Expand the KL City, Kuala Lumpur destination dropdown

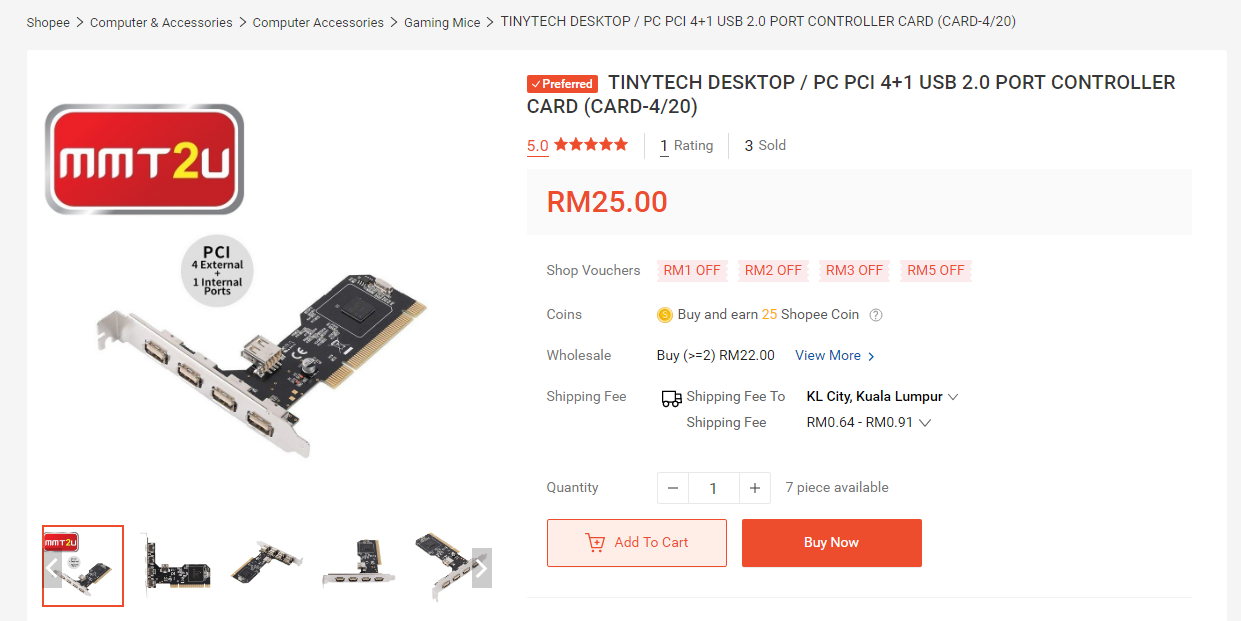click(x=882, y=396)
